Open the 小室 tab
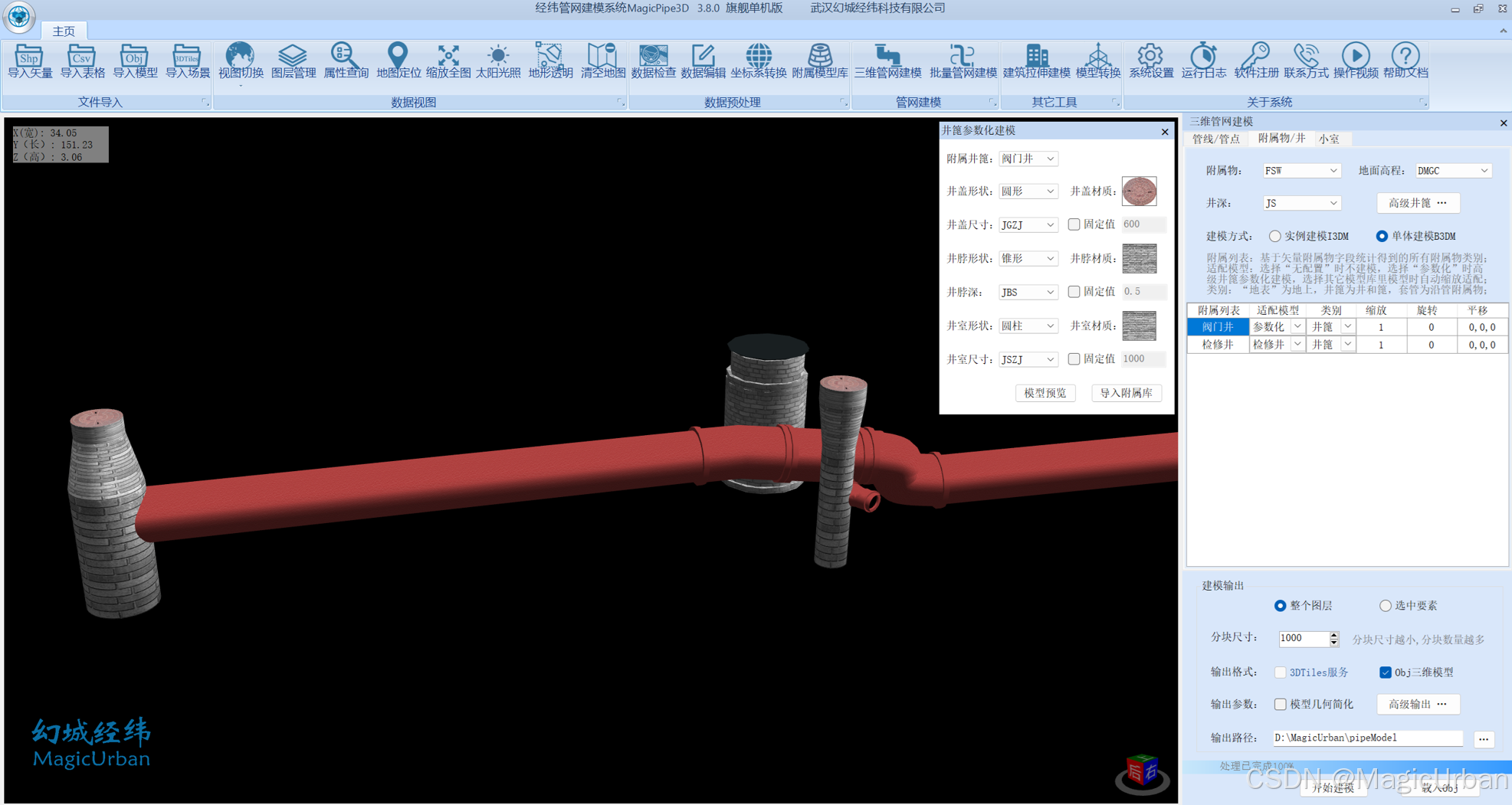1512x805 pixels. pos(1329,139)
